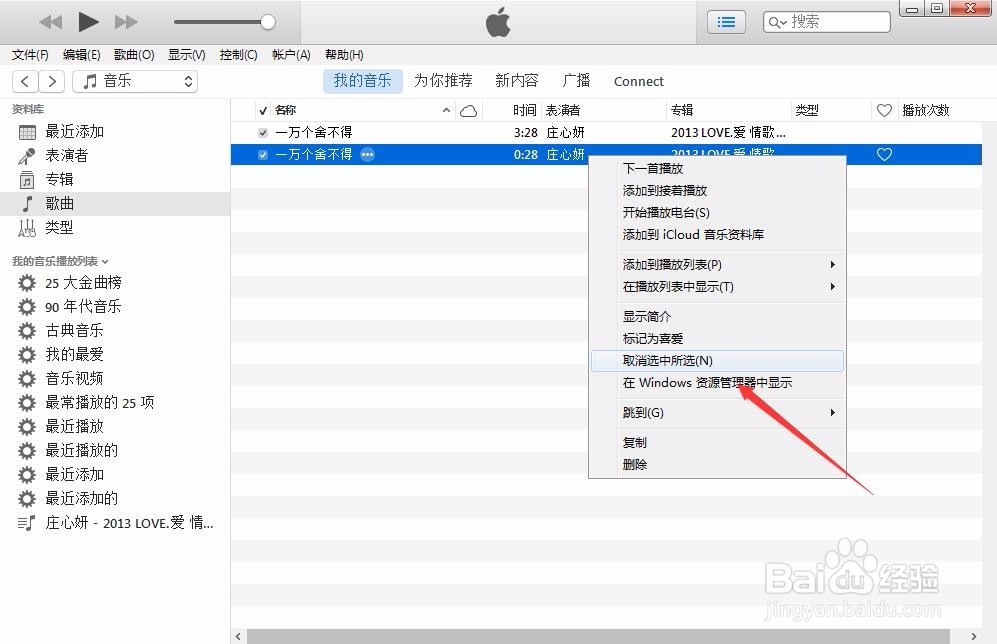
Task: Collapse the 我的音乐播放列表 section
Action: point(107,259)
